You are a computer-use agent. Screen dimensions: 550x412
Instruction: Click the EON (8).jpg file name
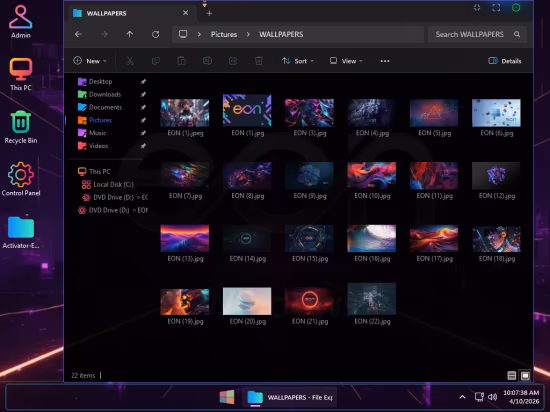click(x=248, y=196)
